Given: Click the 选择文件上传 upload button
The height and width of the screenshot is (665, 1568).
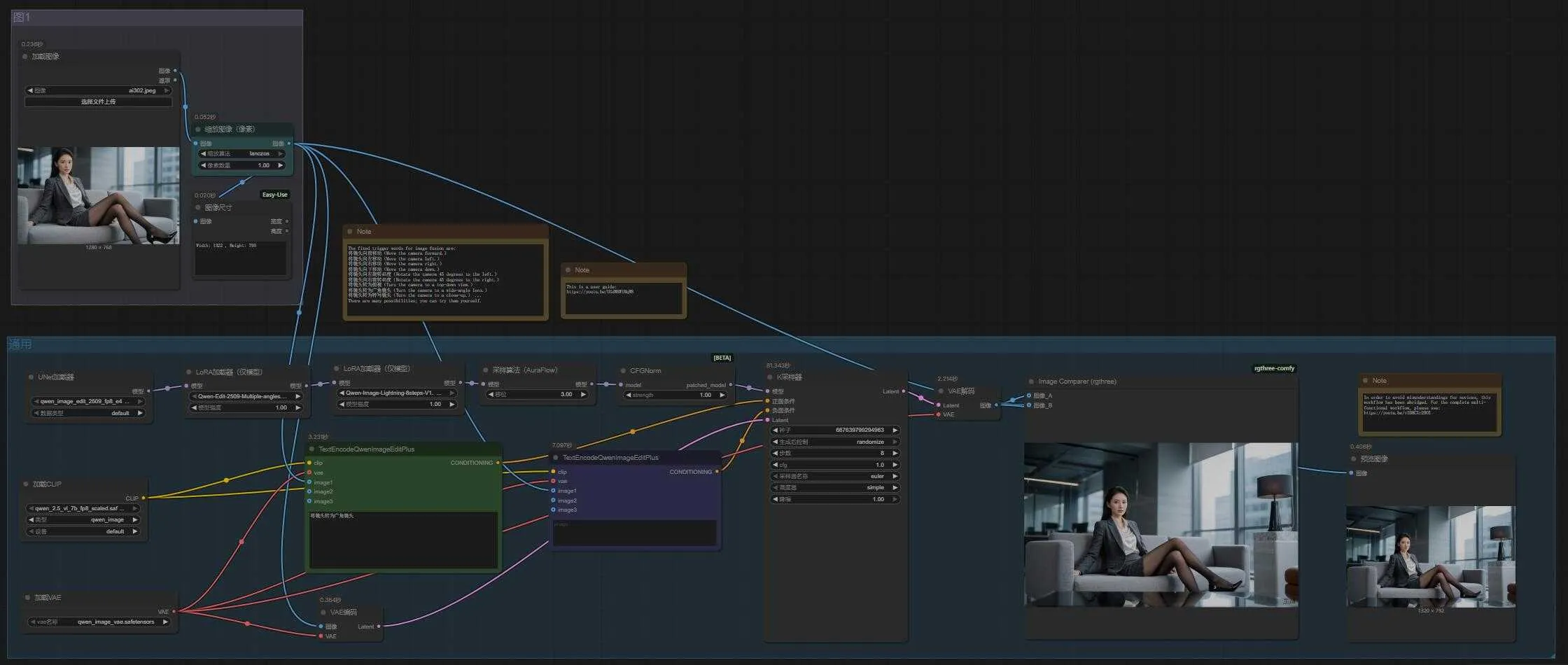Looking at the screenshot, I should 98,102.
